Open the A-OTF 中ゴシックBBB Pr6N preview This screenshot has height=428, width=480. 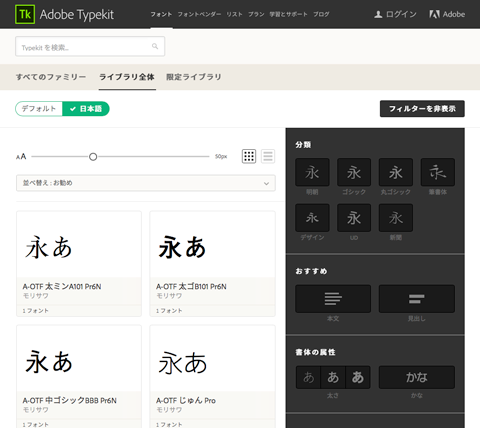click(x=79, y=359)
